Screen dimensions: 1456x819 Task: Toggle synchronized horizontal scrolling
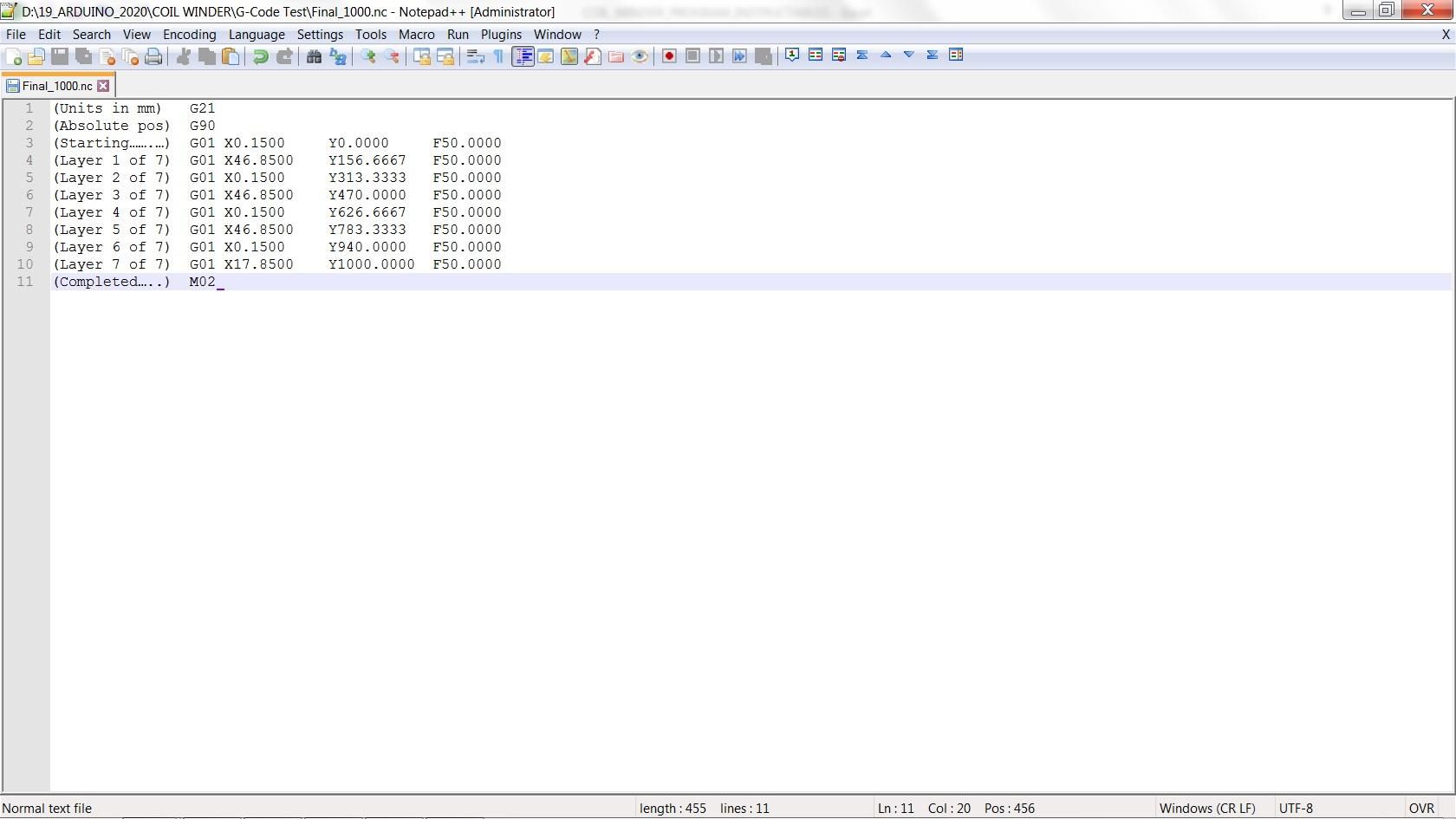point(445,56)
